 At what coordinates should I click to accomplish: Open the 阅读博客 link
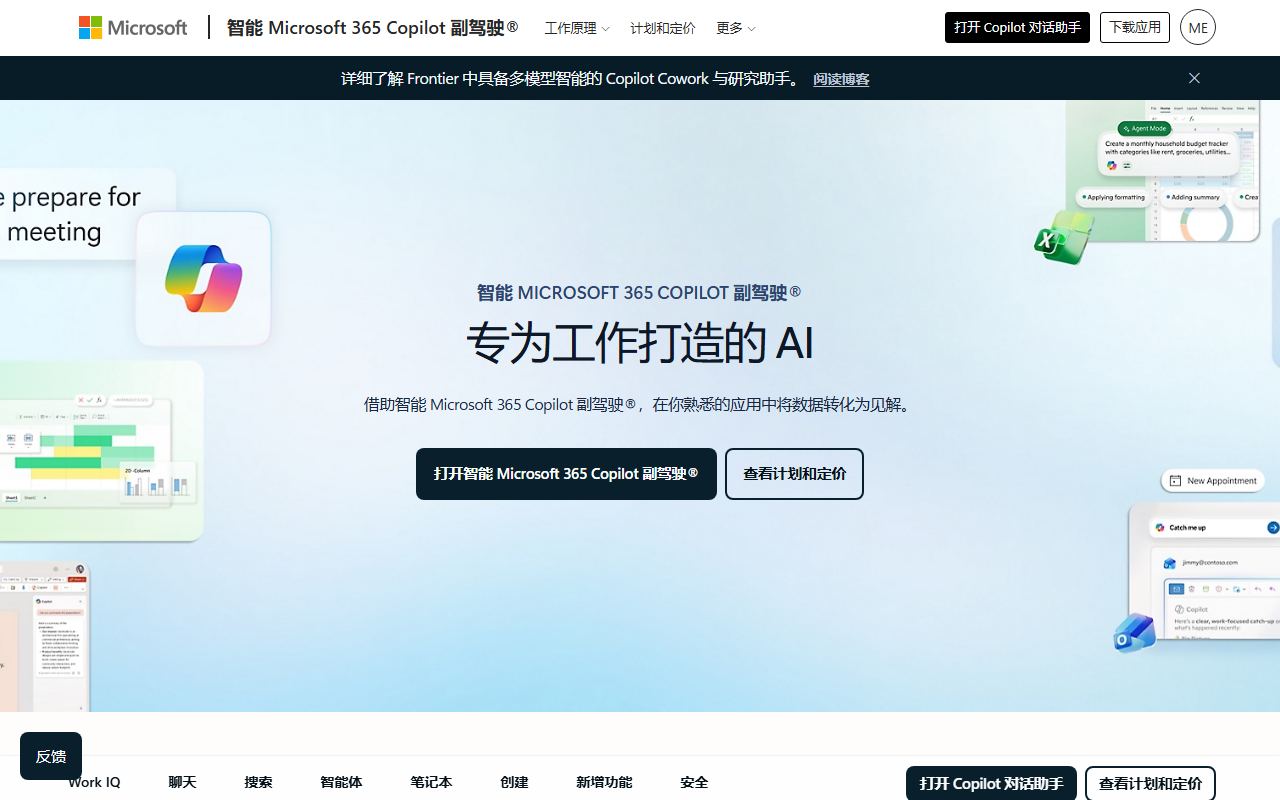coord(841,79)
